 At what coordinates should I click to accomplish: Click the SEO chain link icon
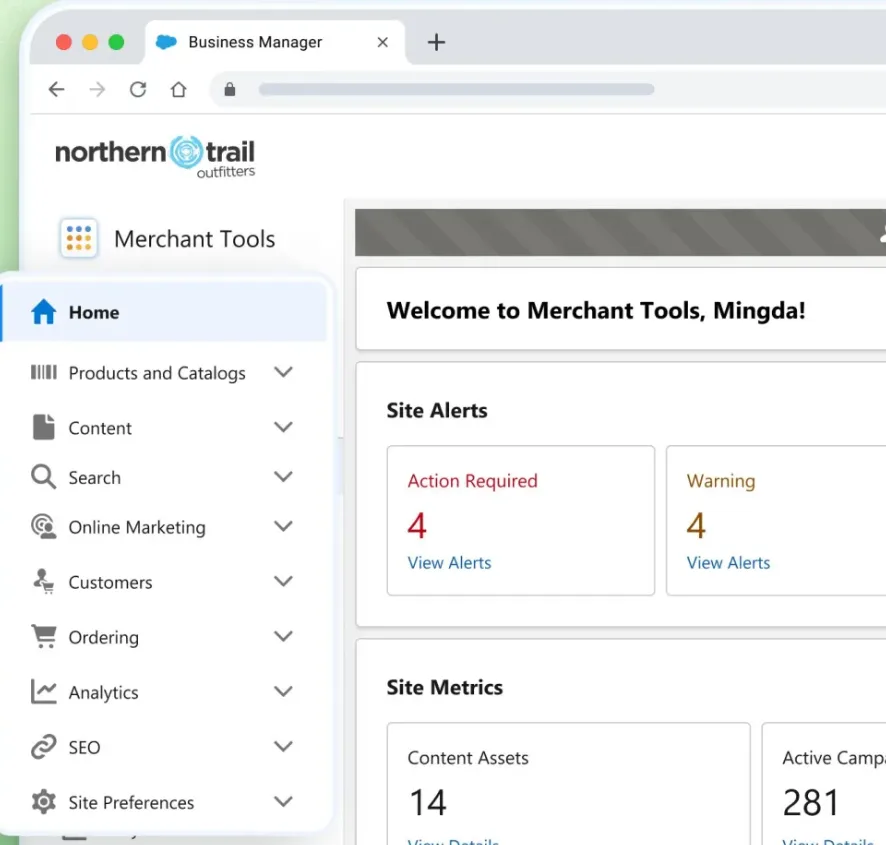[x=44, y=747]
